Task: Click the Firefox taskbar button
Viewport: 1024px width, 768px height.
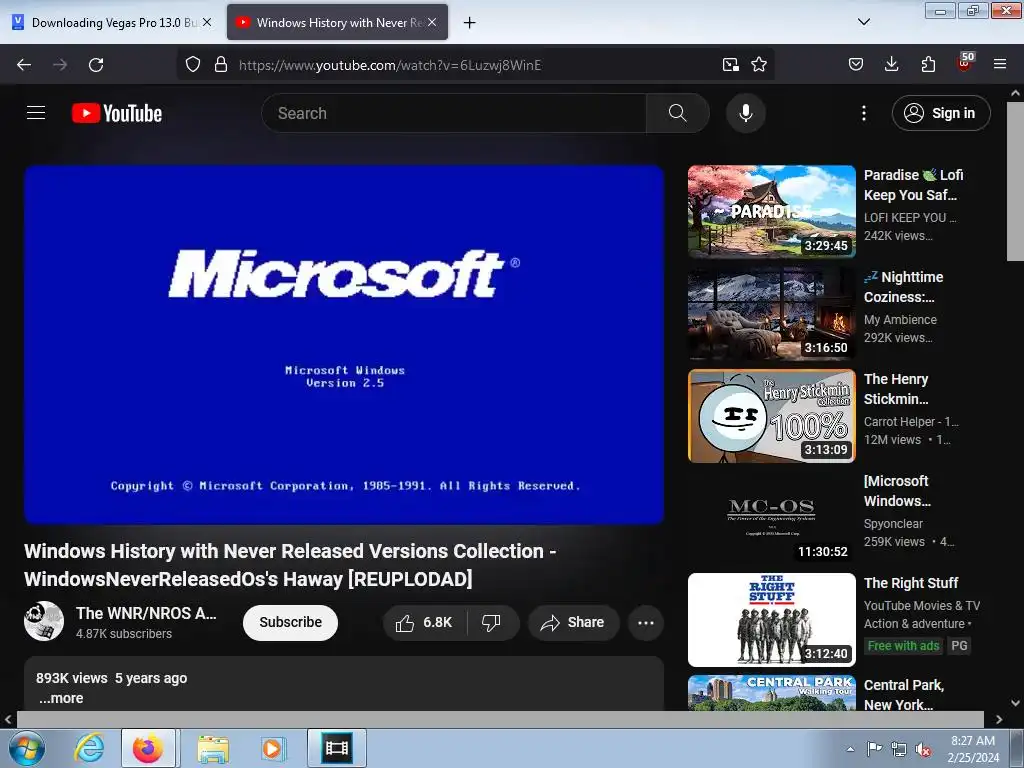Action: (x=148, y=748)
